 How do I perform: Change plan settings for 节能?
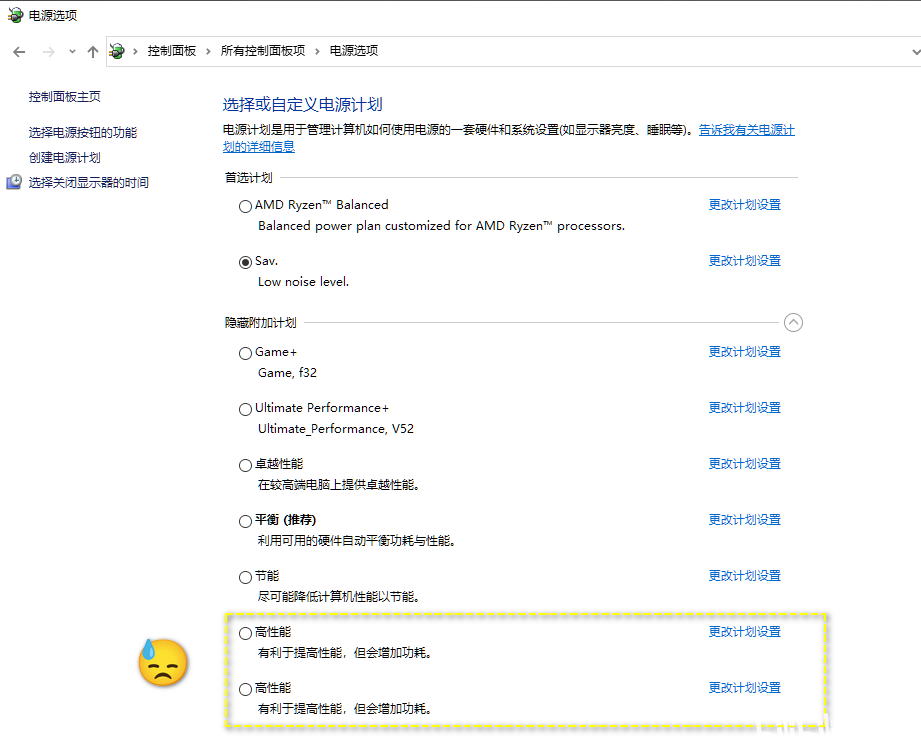[745, 576]
